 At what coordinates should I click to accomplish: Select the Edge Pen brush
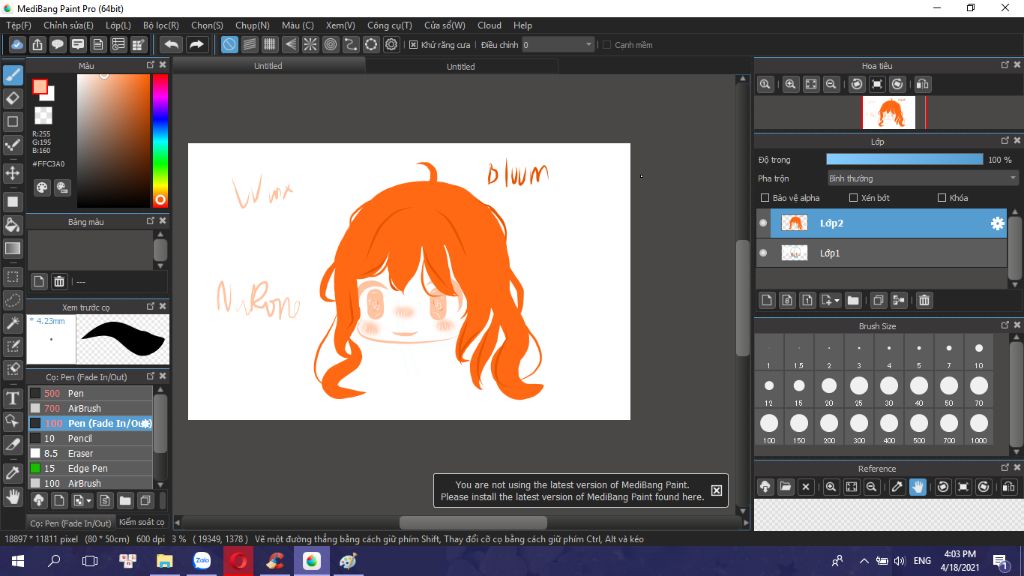click(x=90, y=468)
